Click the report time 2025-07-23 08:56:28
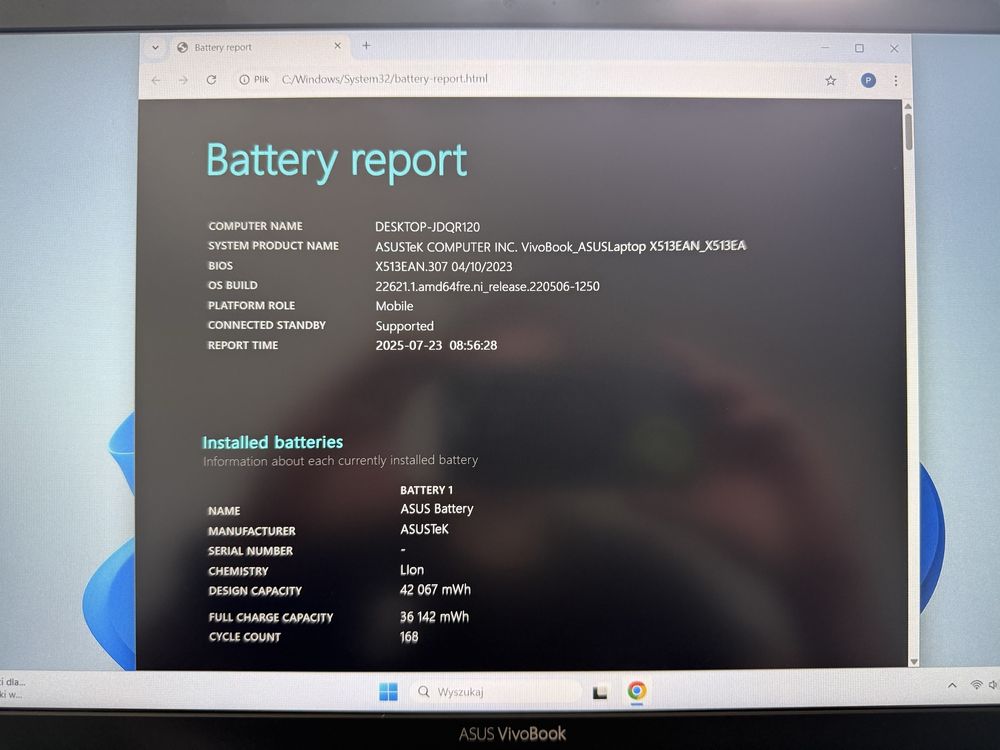1000x750 pixels. 436,345
